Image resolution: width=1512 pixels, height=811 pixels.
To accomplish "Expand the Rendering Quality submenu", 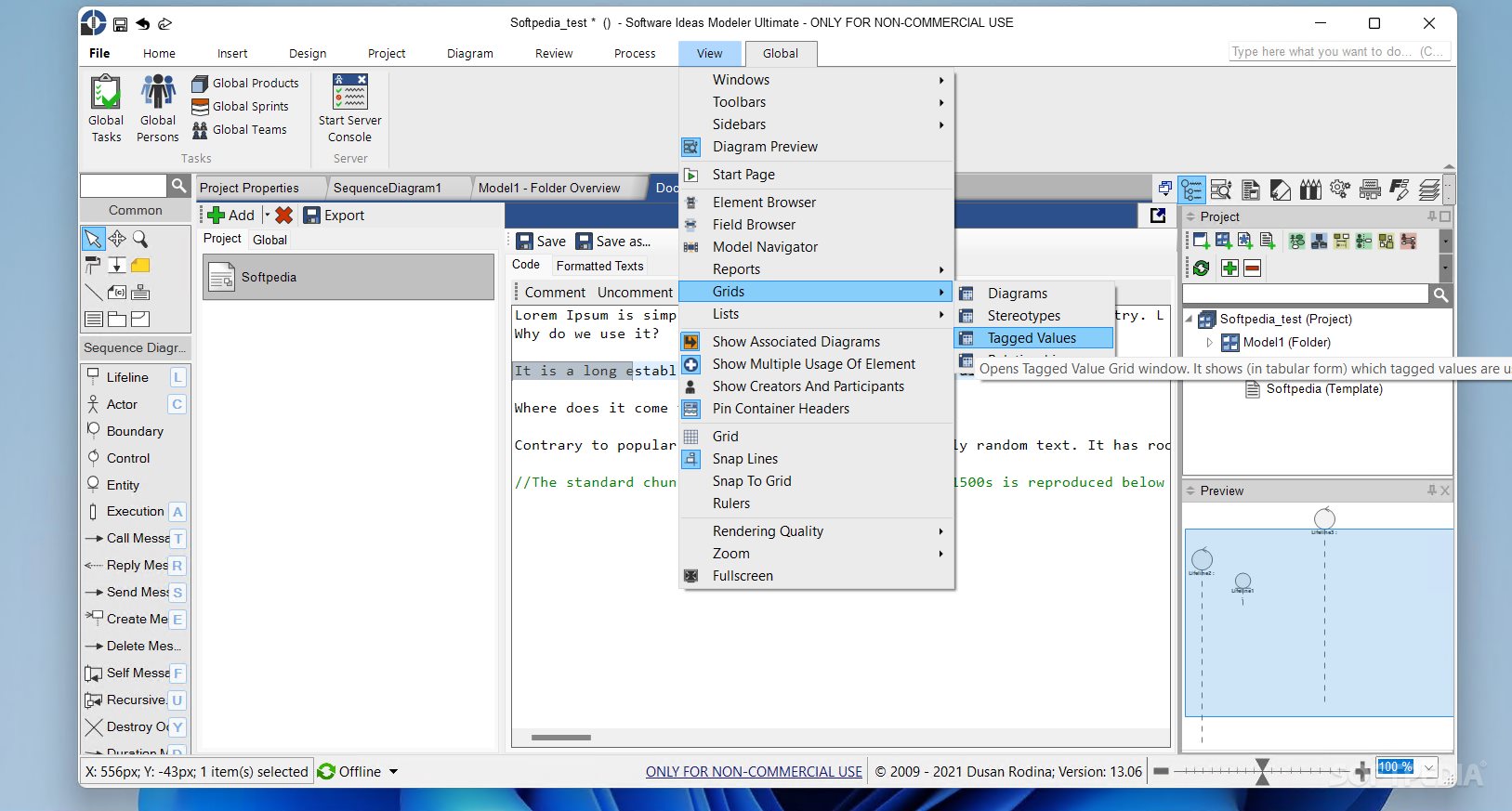I will (x=817, y=531).
